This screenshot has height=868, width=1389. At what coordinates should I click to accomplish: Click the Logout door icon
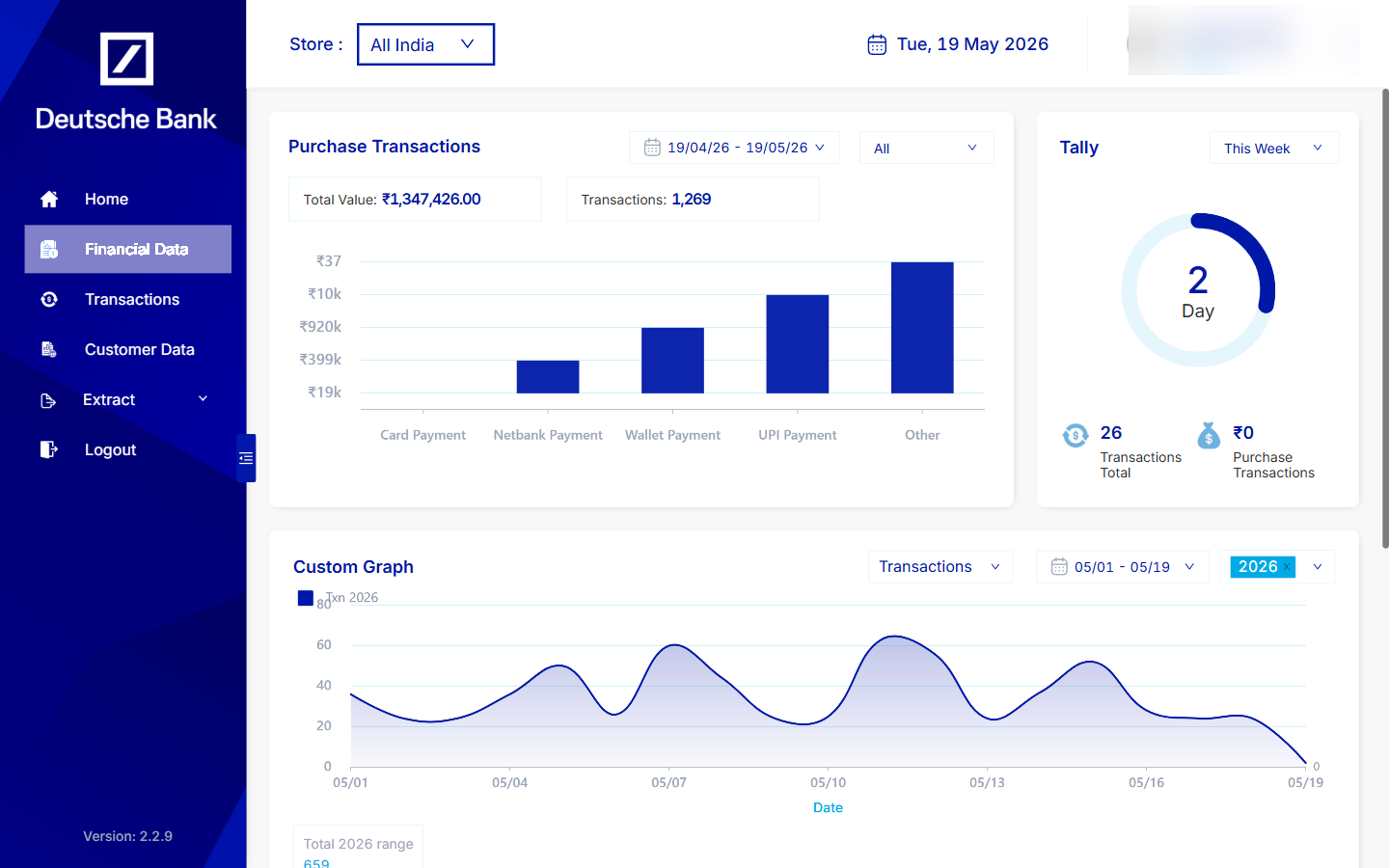coord(49,449)
